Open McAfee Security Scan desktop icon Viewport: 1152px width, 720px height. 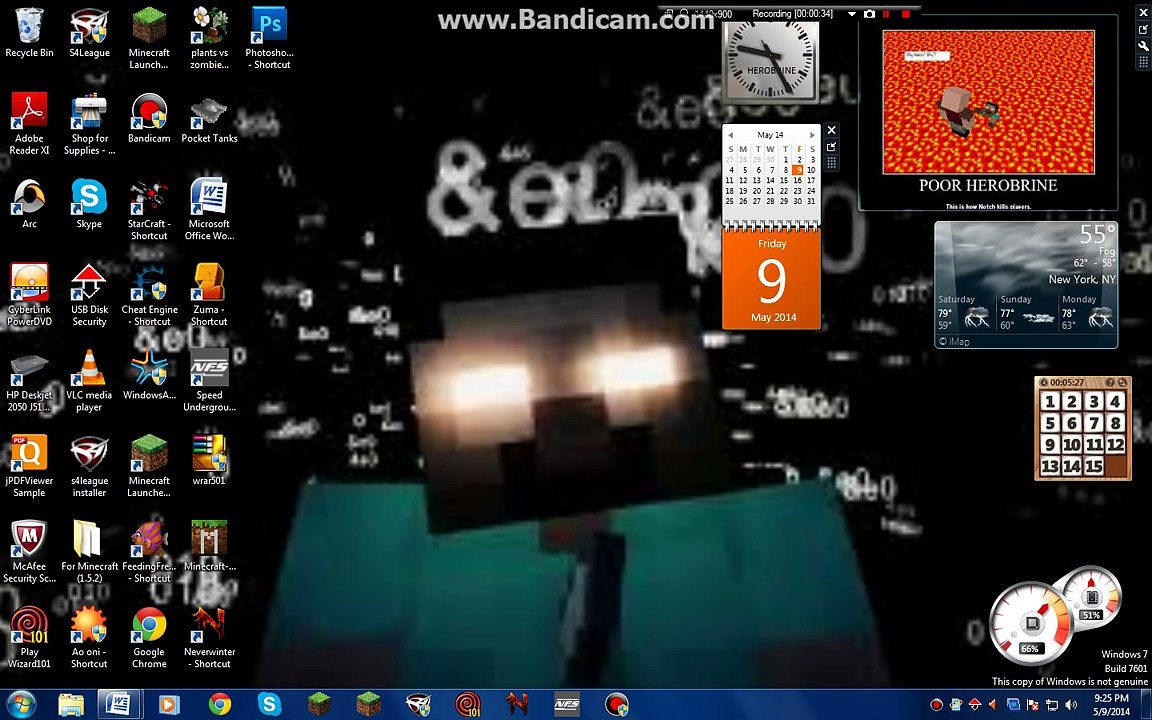(29, 552)
